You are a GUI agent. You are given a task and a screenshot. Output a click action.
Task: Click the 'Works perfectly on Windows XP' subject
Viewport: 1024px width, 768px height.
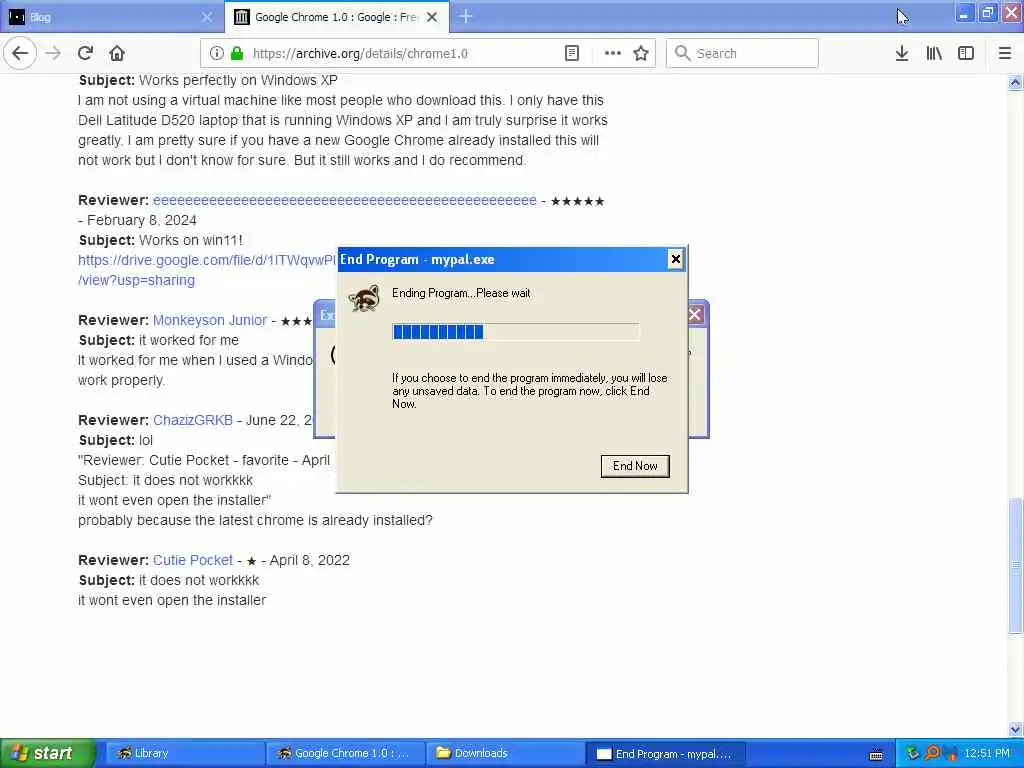[238, 80]
